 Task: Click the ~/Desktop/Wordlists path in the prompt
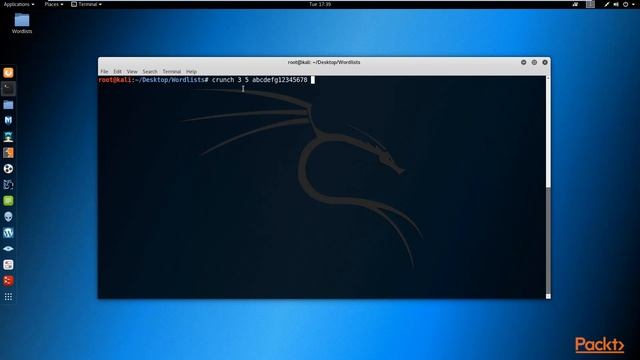pos(170,80)
